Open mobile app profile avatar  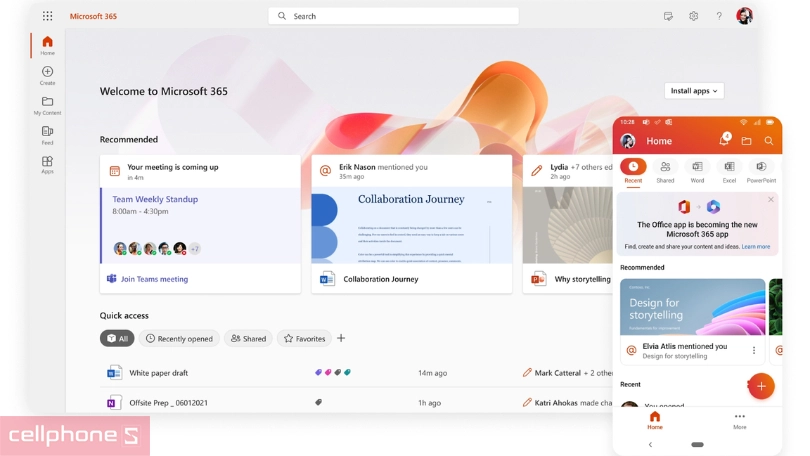(628, 140)
